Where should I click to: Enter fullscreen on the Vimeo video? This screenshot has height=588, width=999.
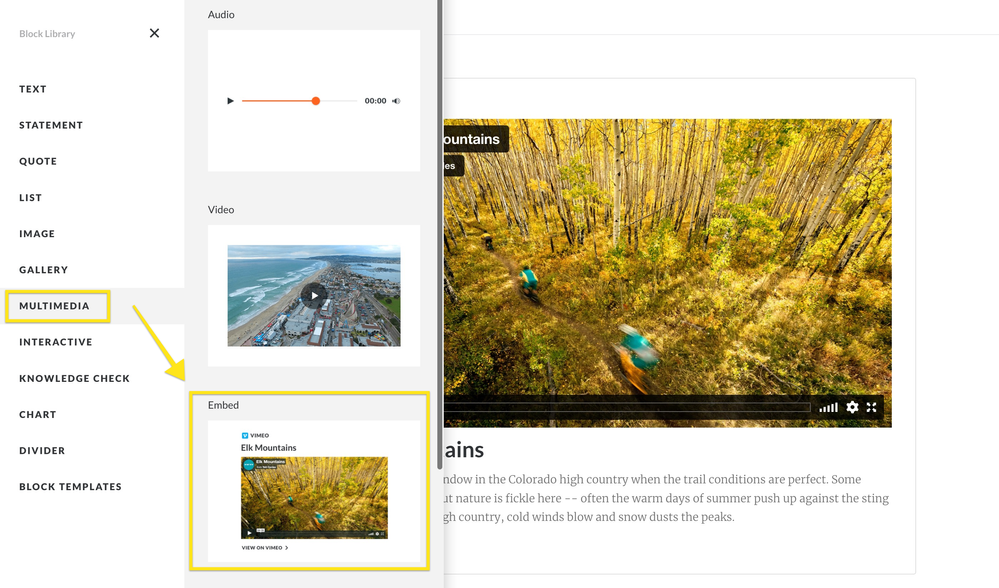click(872, 407)
